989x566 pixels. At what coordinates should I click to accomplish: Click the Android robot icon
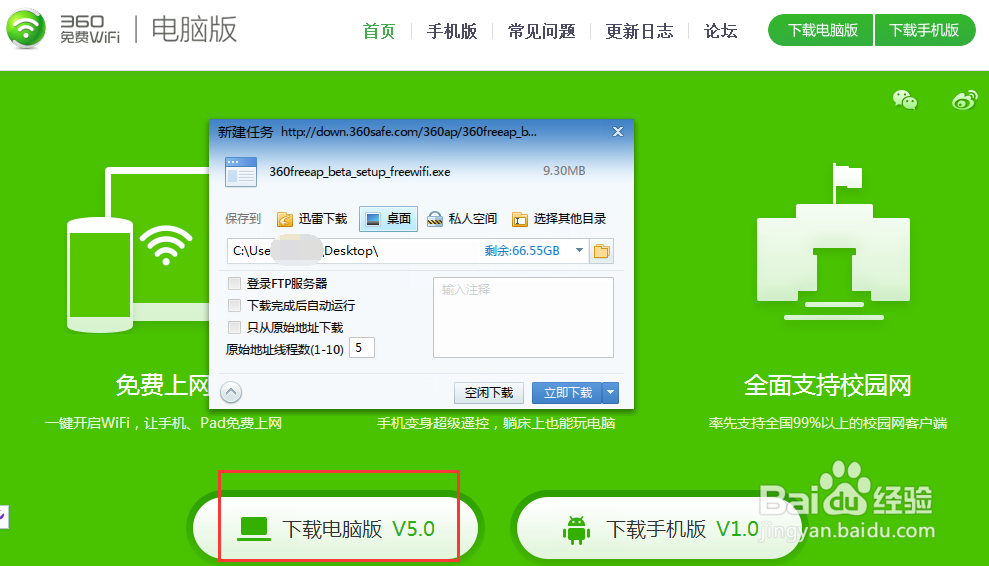(576, 530)
